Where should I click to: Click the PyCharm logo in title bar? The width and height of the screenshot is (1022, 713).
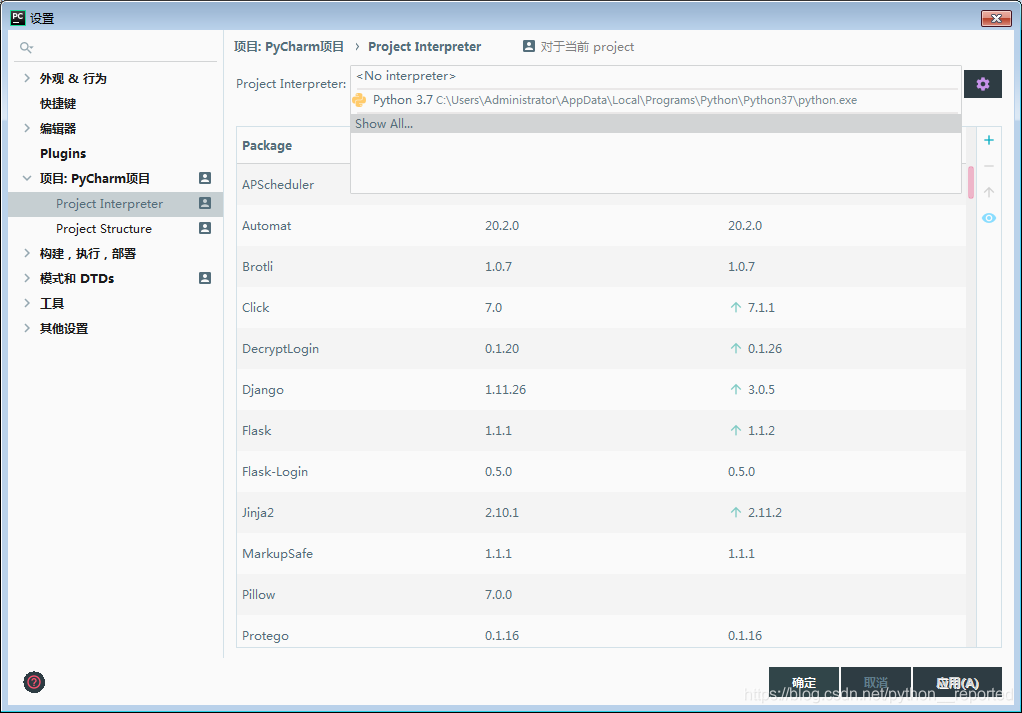[x=18, y=18]
